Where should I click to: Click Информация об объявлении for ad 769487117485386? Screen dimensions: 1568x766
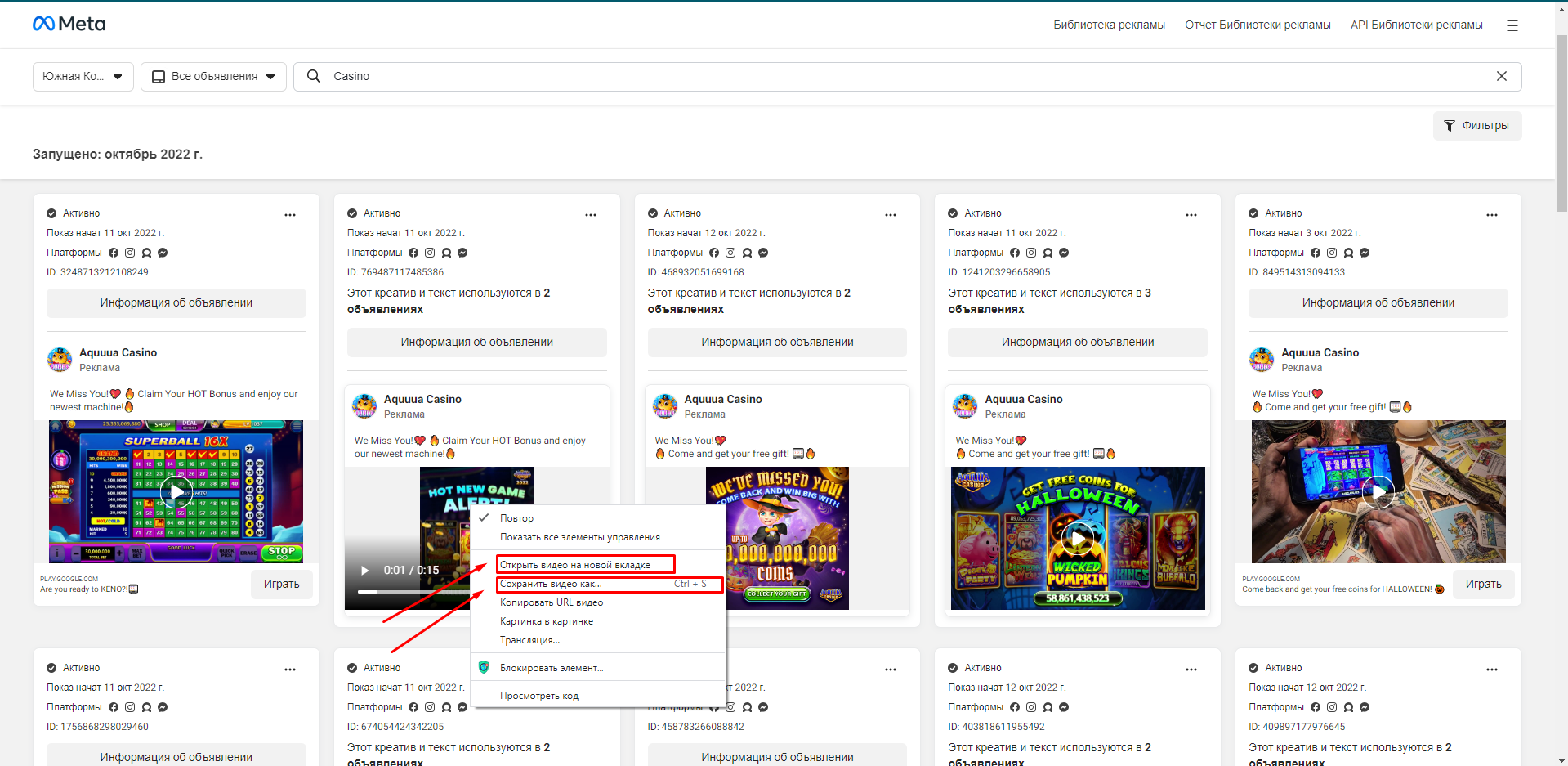477,342
